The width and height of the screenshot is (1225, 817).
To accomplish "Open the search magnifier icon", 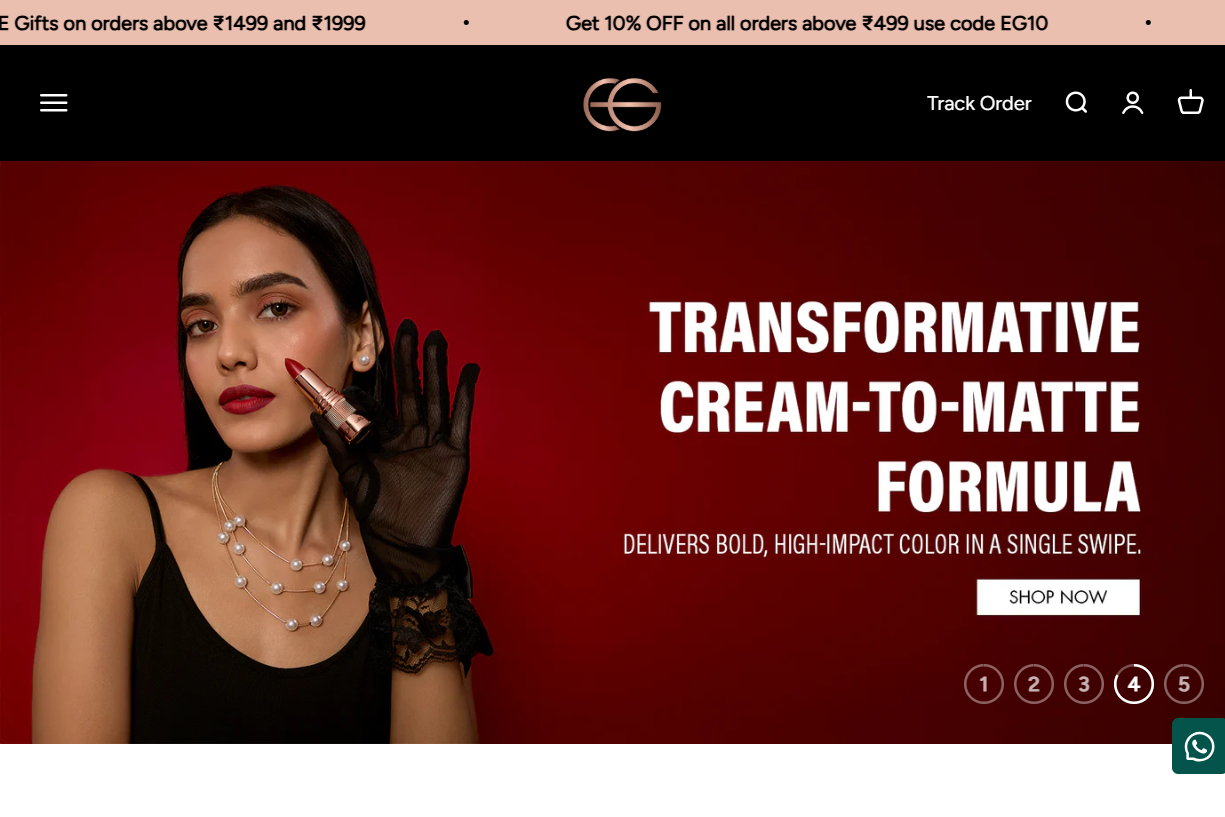I will tap(1076, 103).
